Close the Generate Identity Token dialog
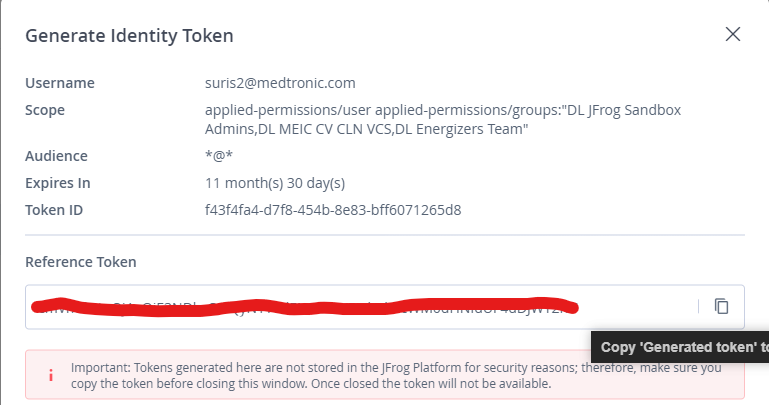This screenshot has height=406, width=770. click(x=733, y=34)
